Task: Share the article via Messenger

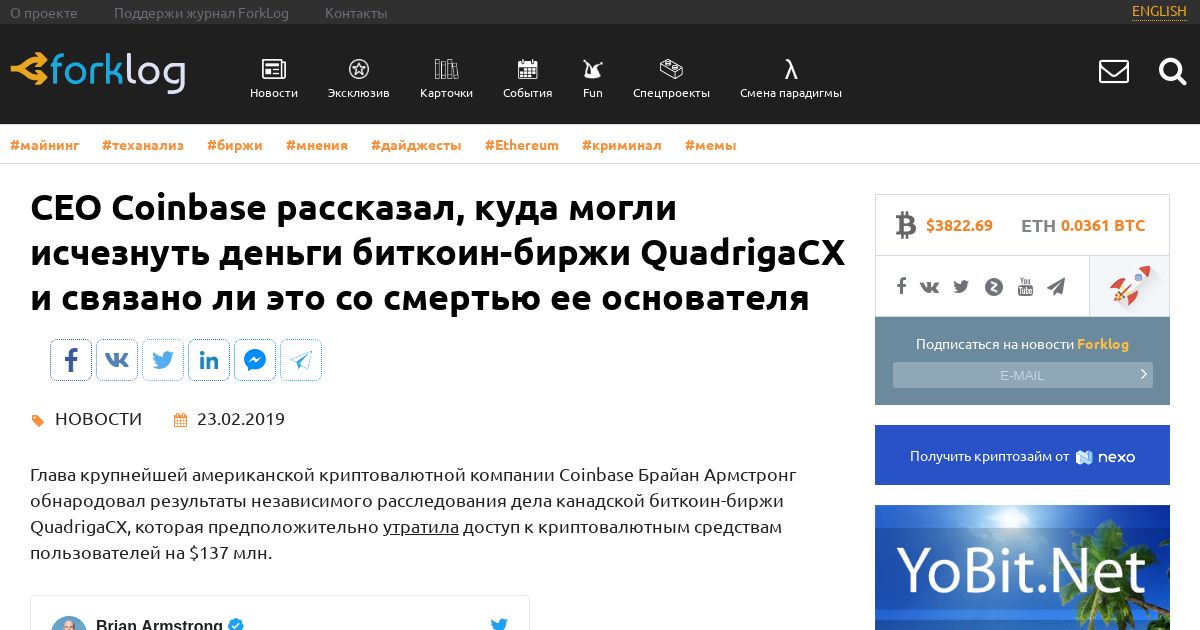Action: [255, 360]
